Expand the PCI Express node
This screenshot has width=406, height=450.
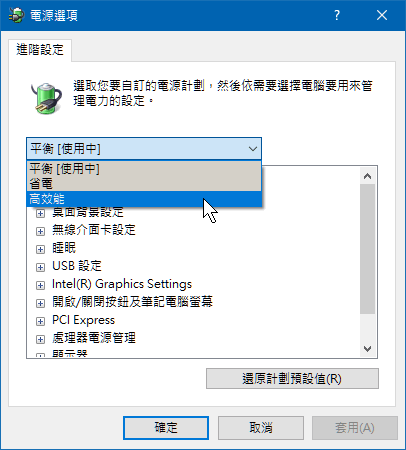pos(40,321)
